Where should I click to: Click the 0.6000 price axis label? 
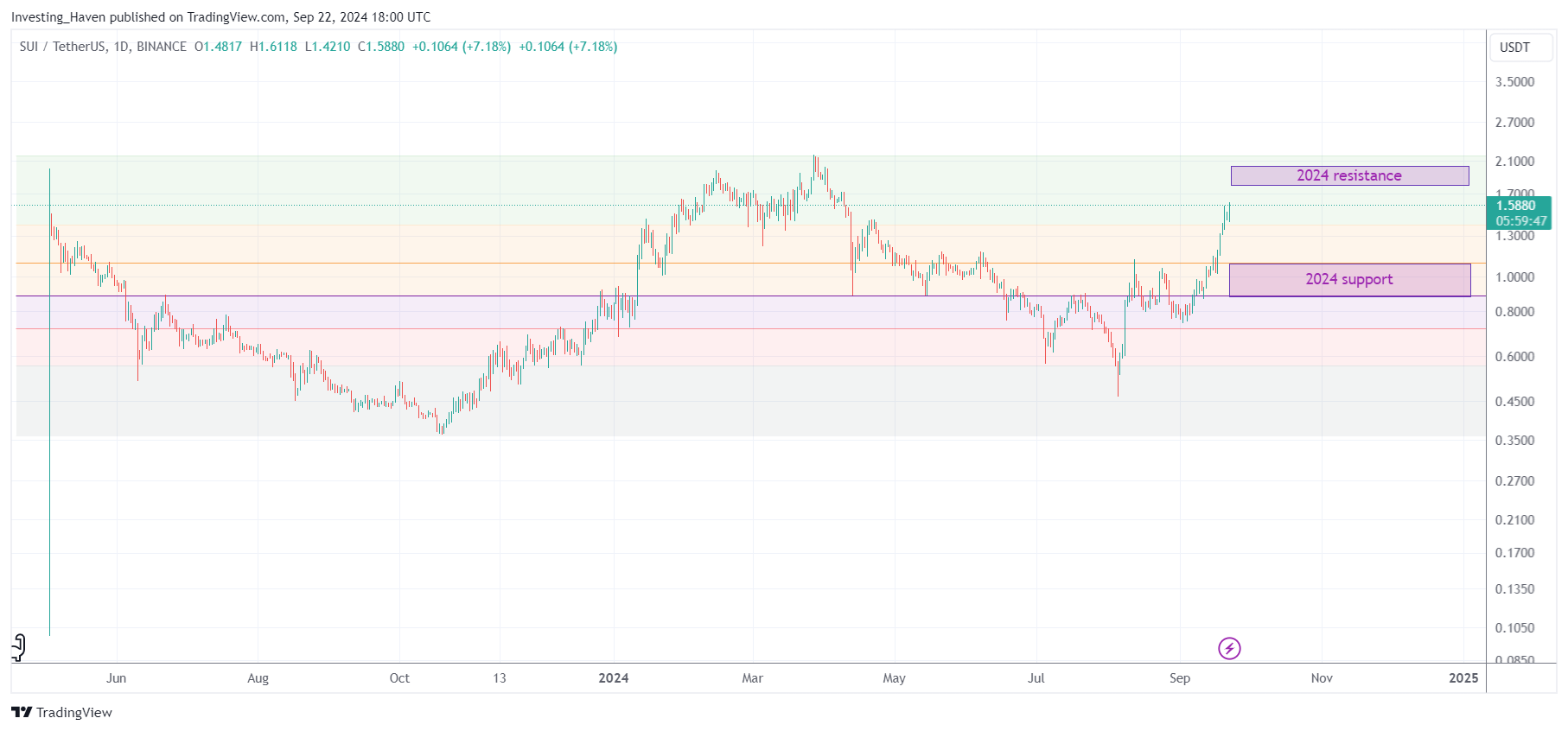point(1515,357)
